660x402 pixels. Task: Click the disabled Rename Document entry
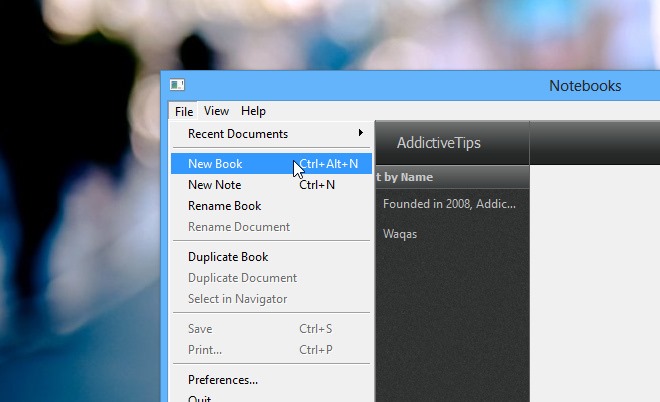271,226
